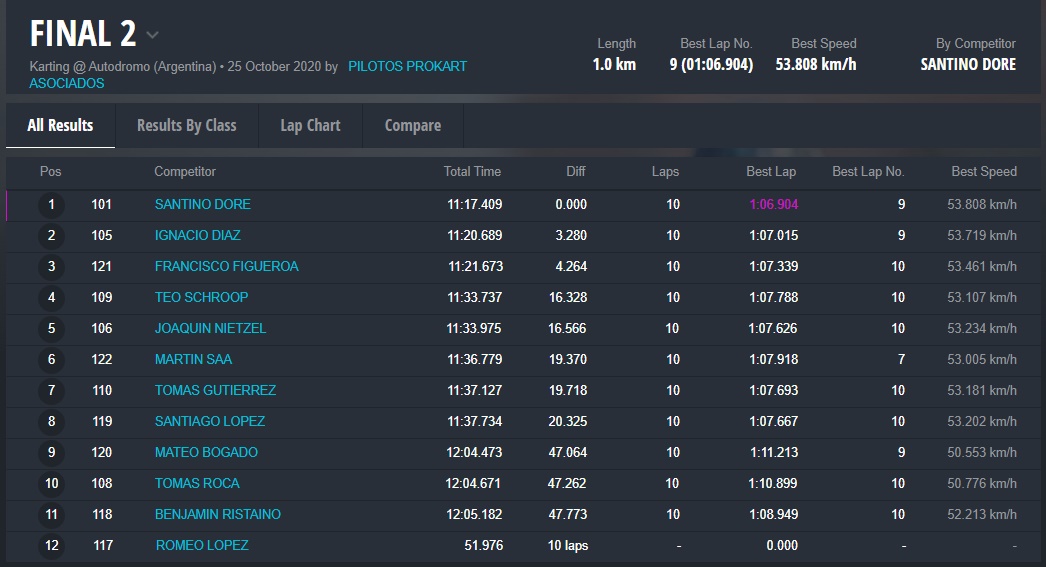The image size is (1046, 567).
Task: Switch to the All Results tab
Action: (x=60, y=125)
